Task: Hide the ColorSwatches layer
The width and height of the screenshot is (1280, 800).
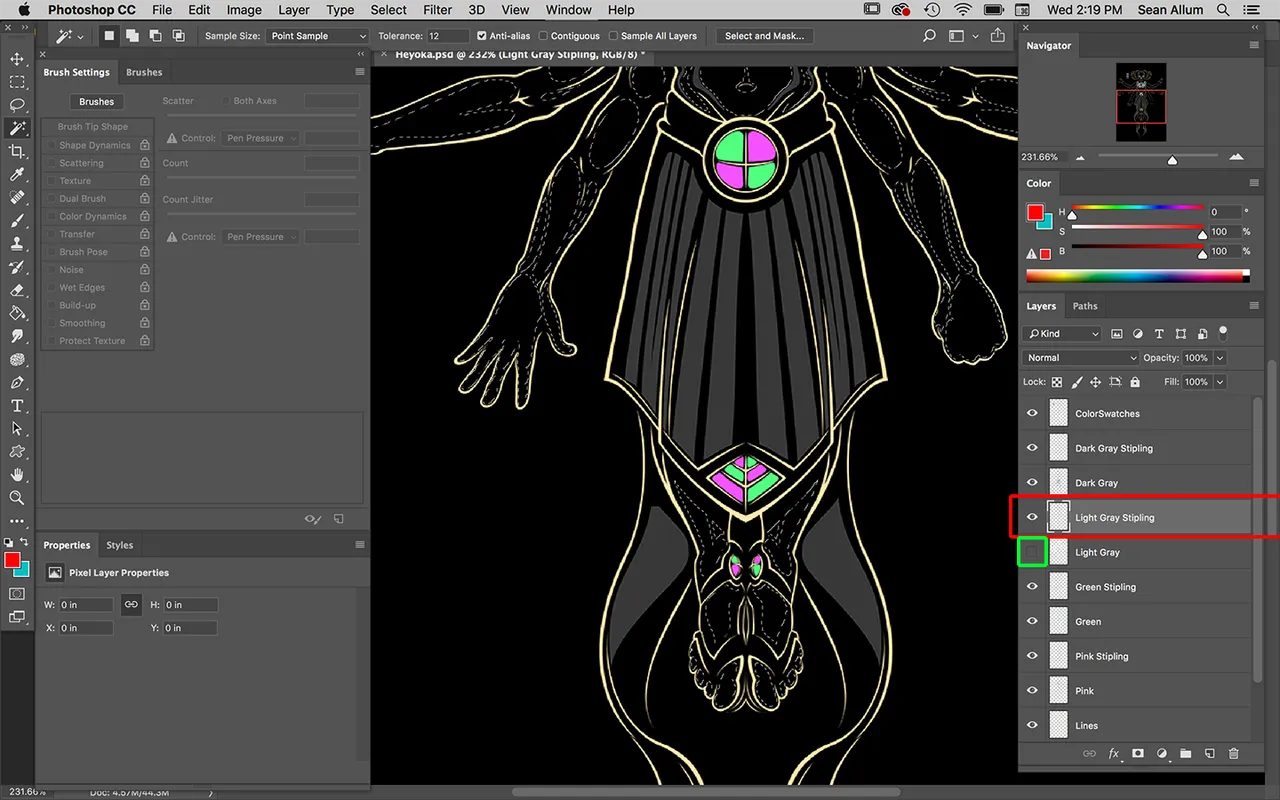Action: point(1032,413)
